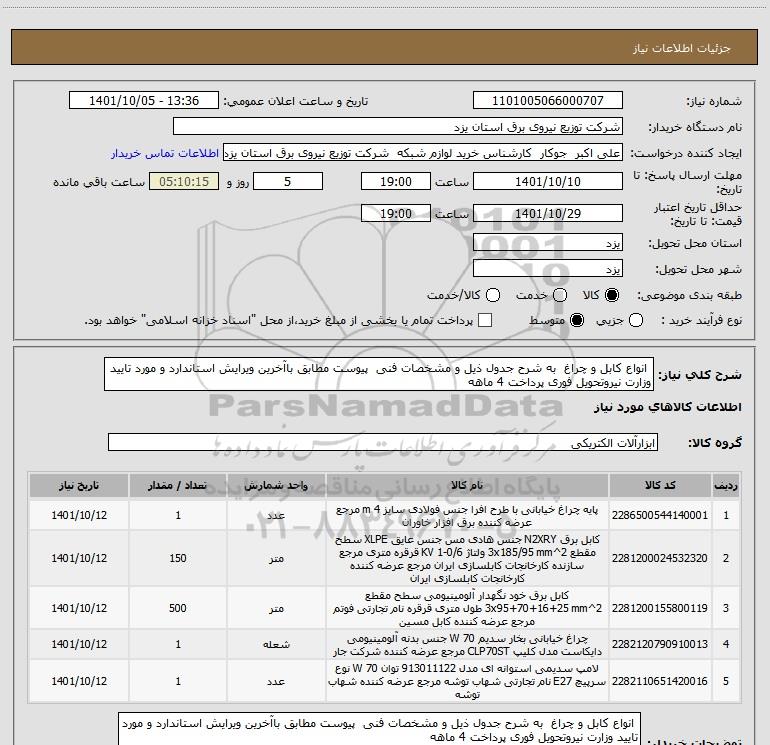Screen dimensions: 770x745
Task: Click the general need description text box
Action: (x=379, y=375)
